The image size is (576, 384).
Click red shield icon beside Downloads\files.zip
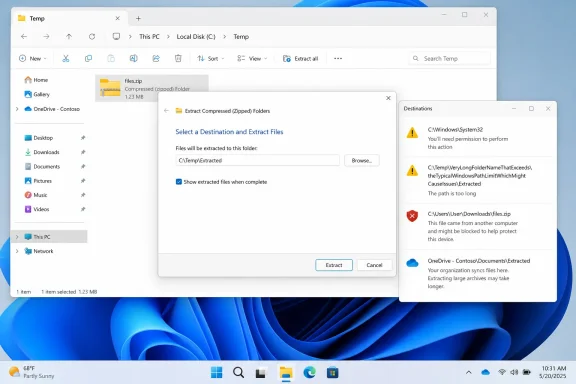[x=412, y=216]
